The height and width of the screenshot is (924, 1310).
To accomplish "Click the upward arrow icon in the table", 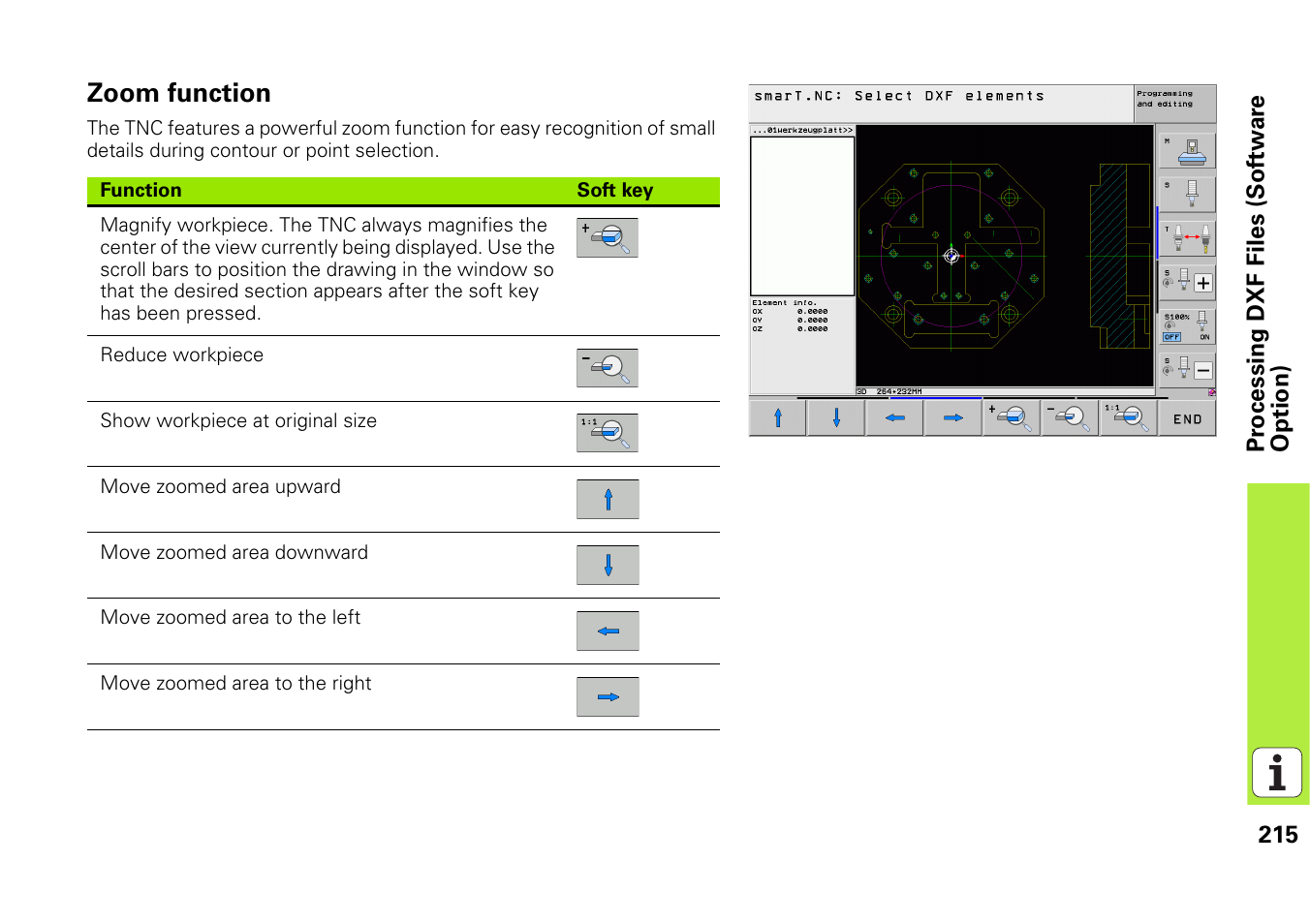I will (608, 499).
